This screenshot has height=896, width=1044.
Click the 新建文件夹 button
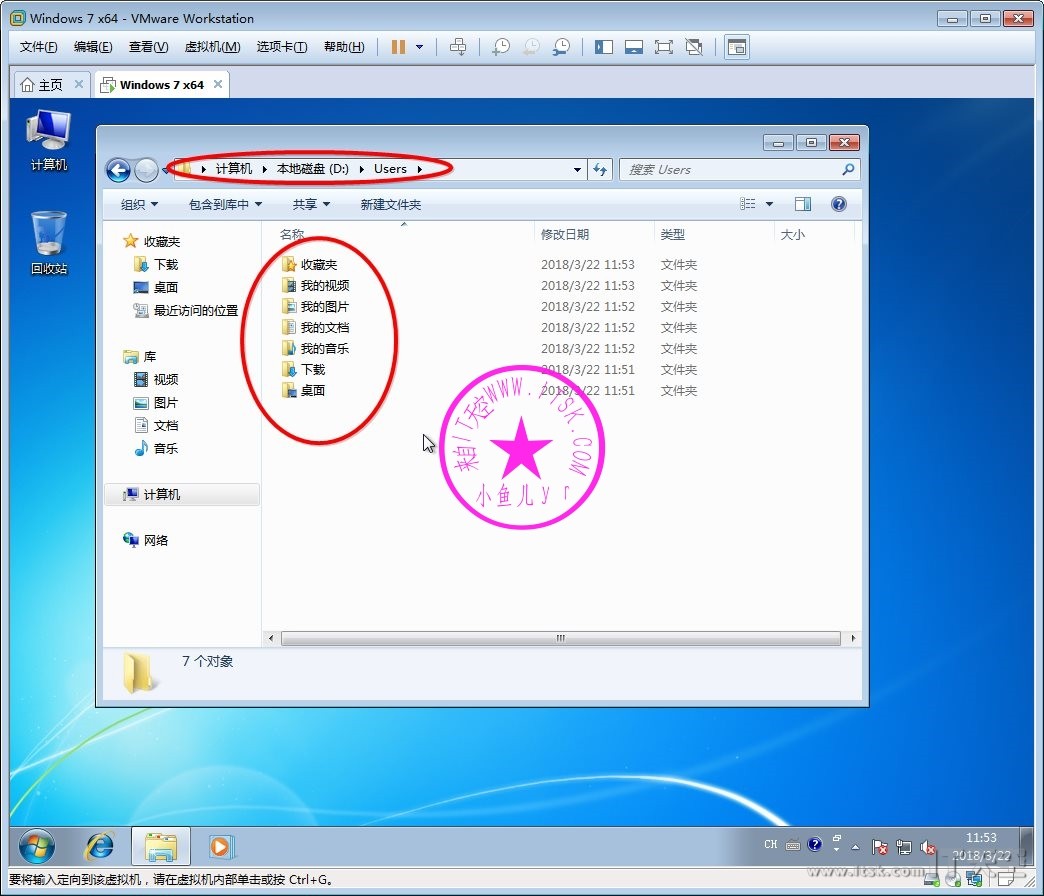390,204
